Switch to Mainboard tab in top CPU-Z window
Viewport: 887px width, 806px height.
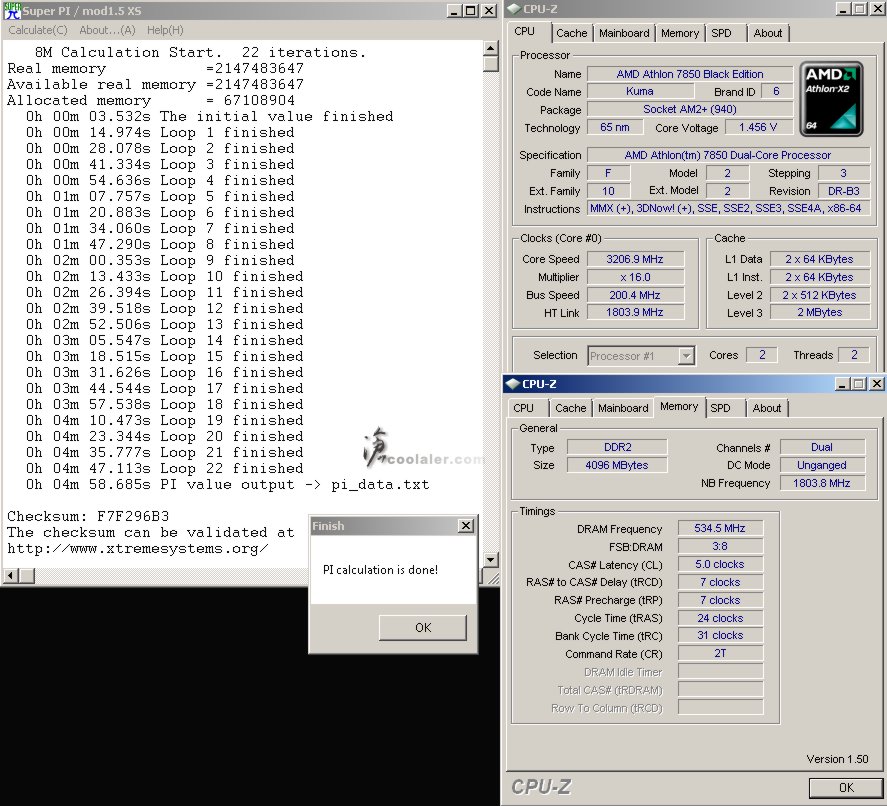pos(624,33)
